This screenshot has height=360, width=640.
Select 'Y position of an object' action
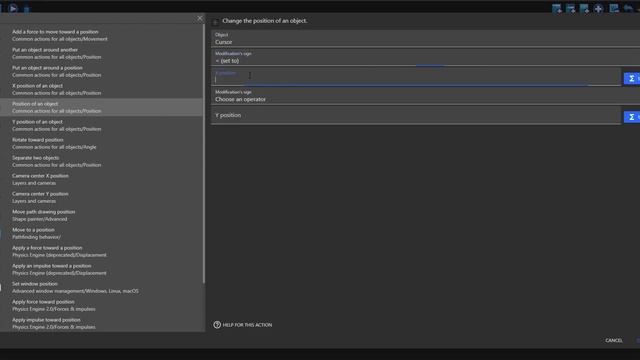101,125
